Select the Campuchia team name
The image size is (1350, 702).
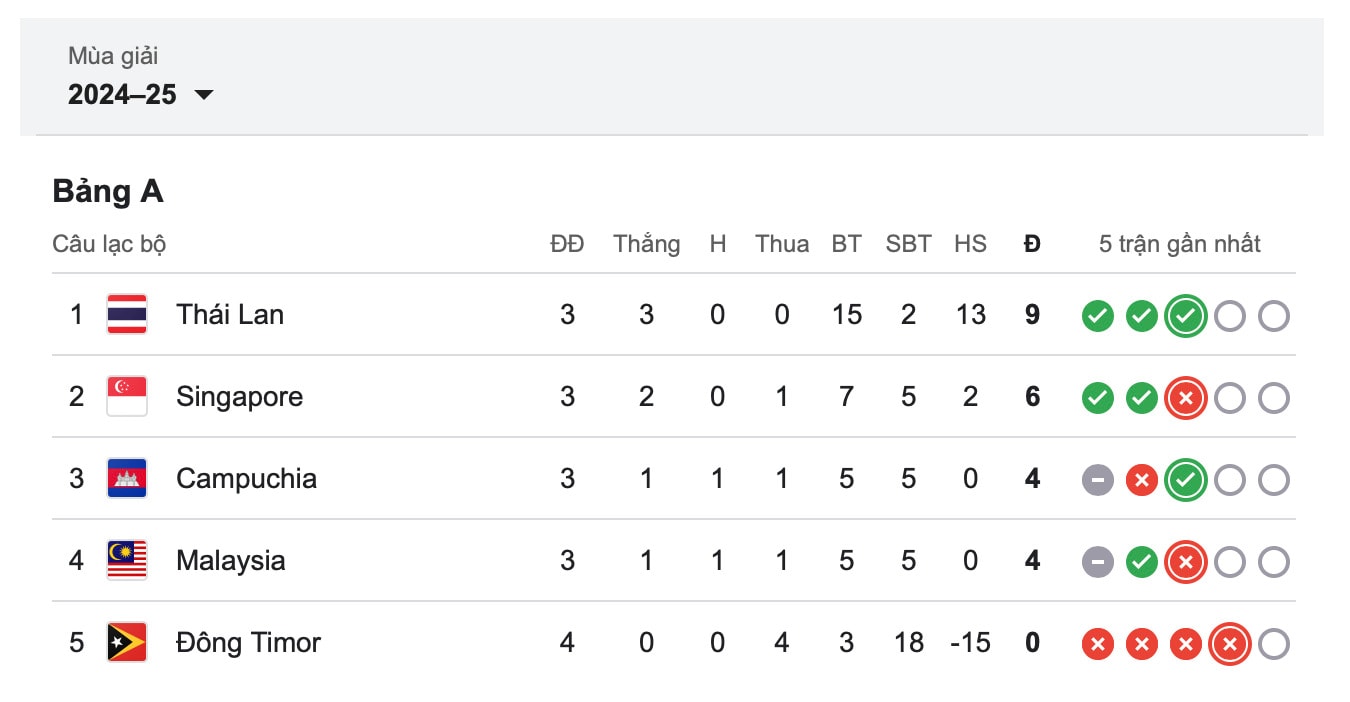point(246,479)
